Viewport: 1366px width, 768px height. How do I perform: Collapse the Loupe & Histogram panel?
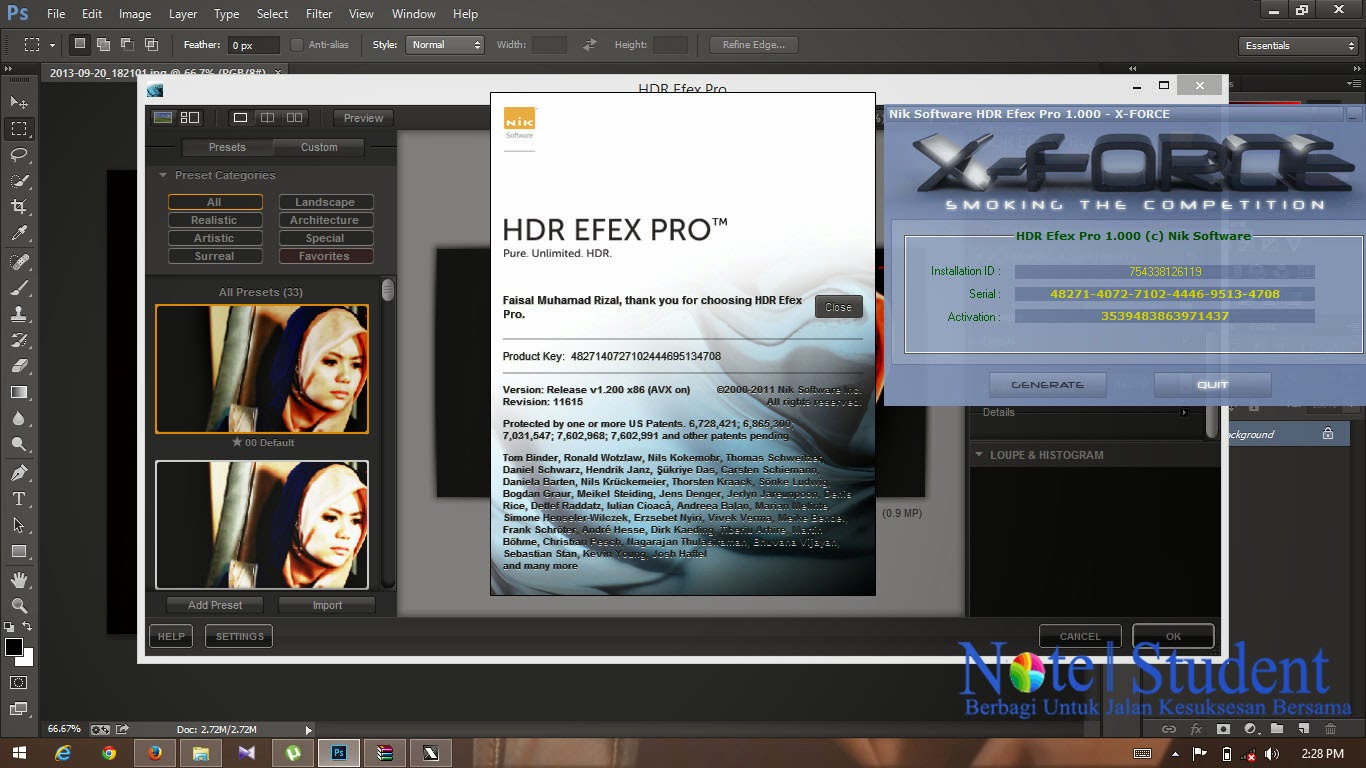coord(978,454)
